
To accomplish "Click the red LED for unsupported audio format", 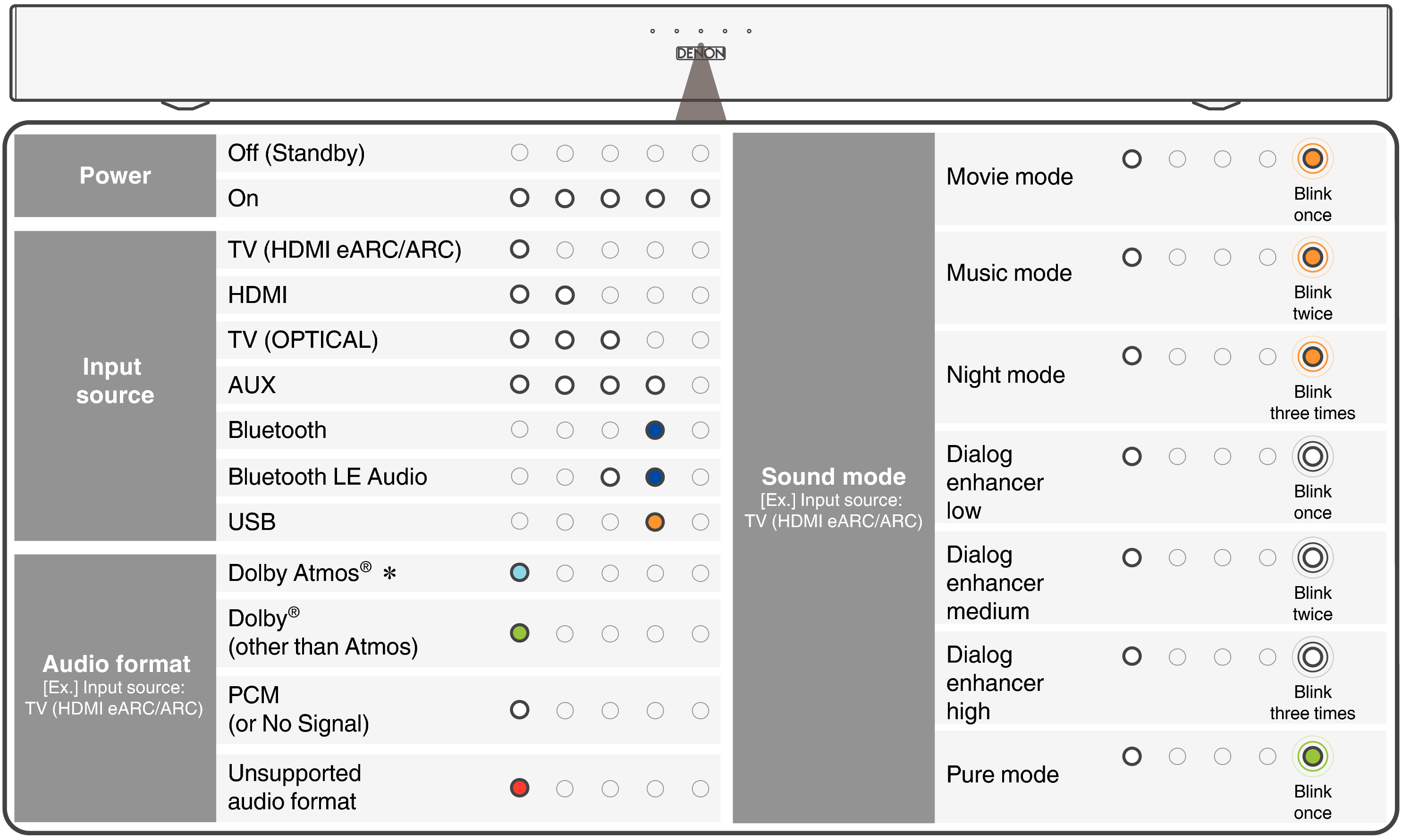I will click(519, 787).
